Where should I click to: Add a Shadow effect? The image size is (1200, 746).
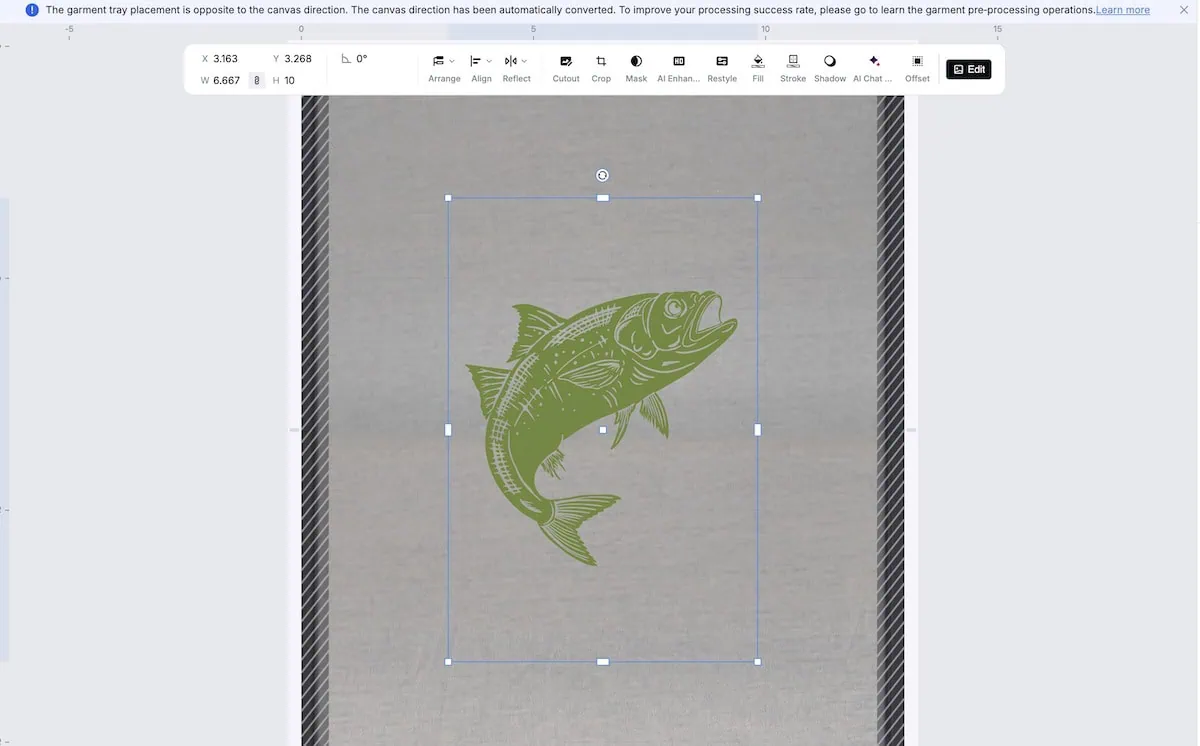click(830, 68)
